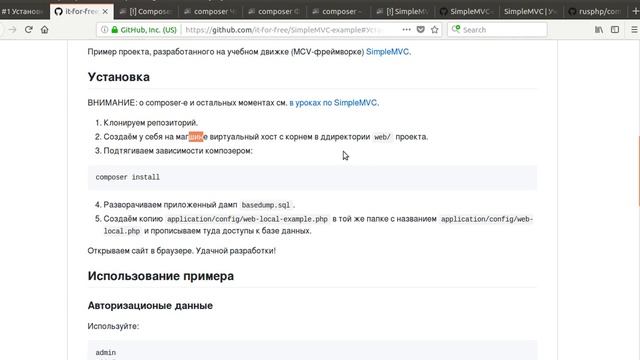Switch to the '[!] Composer' tab
Screen dimensions: 640x360
(x=147, y=11)
